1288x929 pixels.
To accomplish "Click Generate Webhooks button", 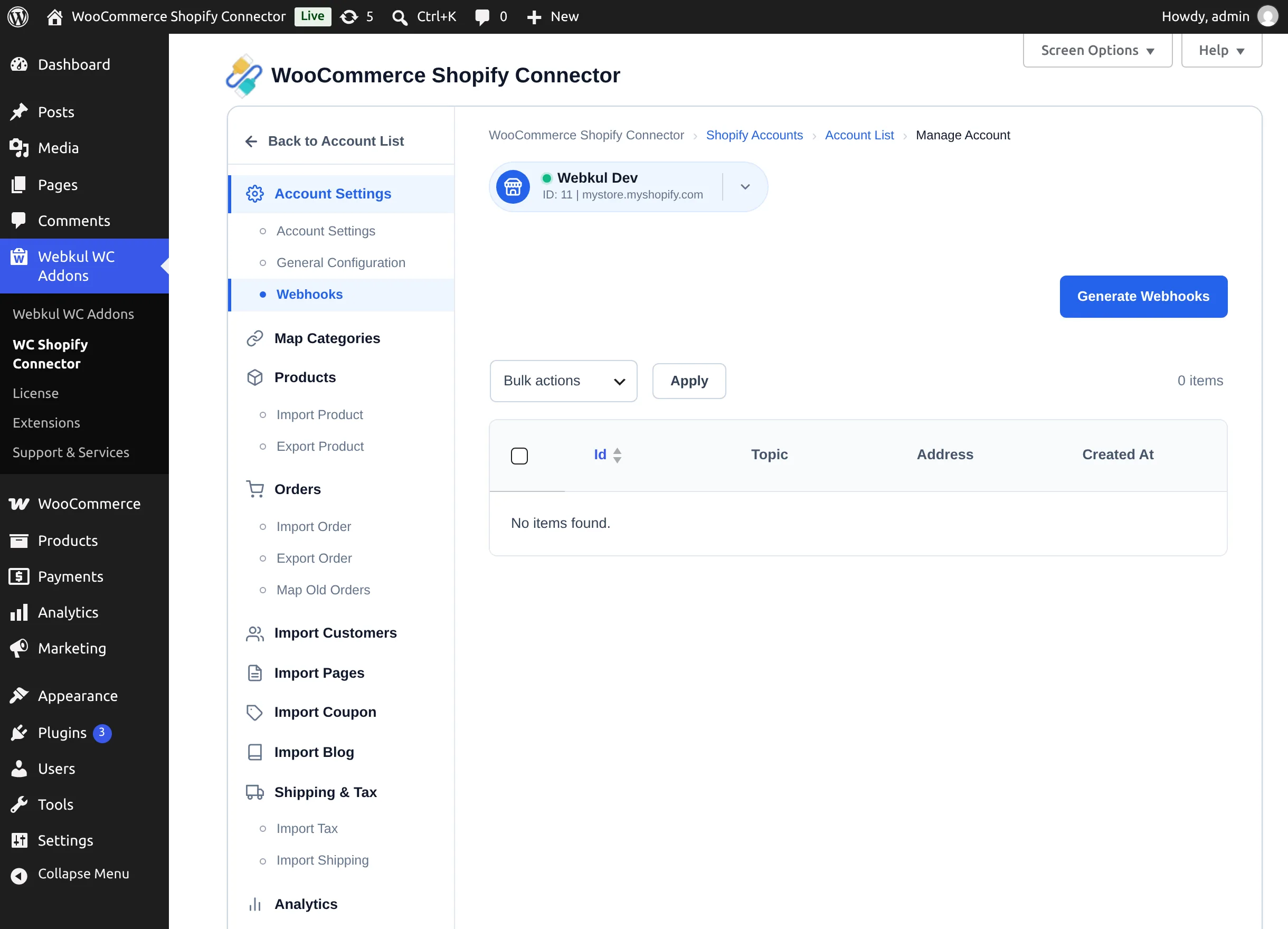I will (1143, 297).
